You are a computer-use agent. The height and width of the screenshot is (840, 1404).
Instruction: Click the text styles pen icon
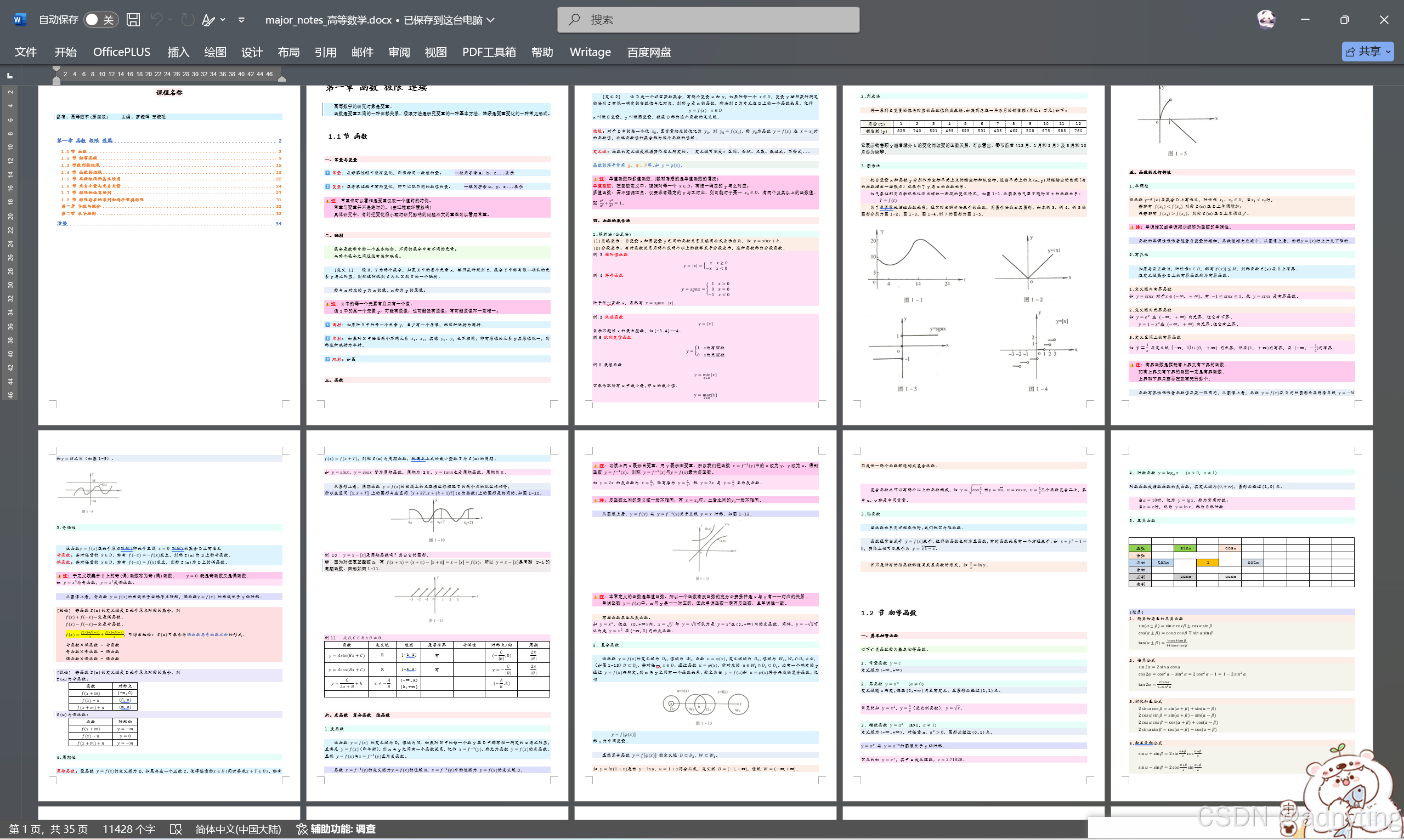[x=208, y=20]
